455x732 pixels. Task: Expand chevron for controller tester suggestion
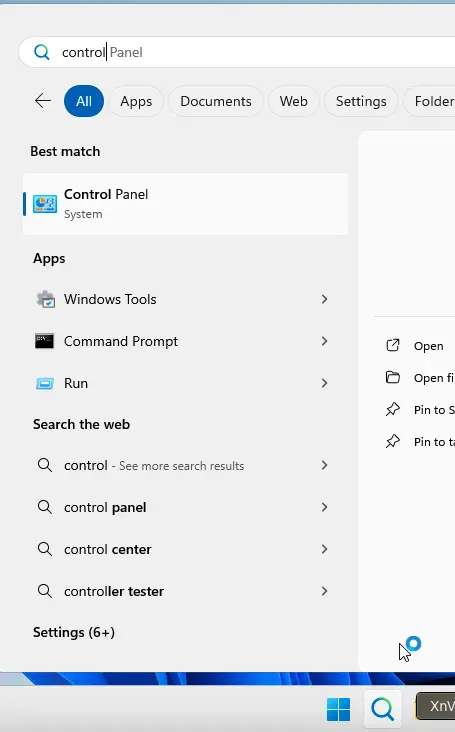click(x=324, y=591)
